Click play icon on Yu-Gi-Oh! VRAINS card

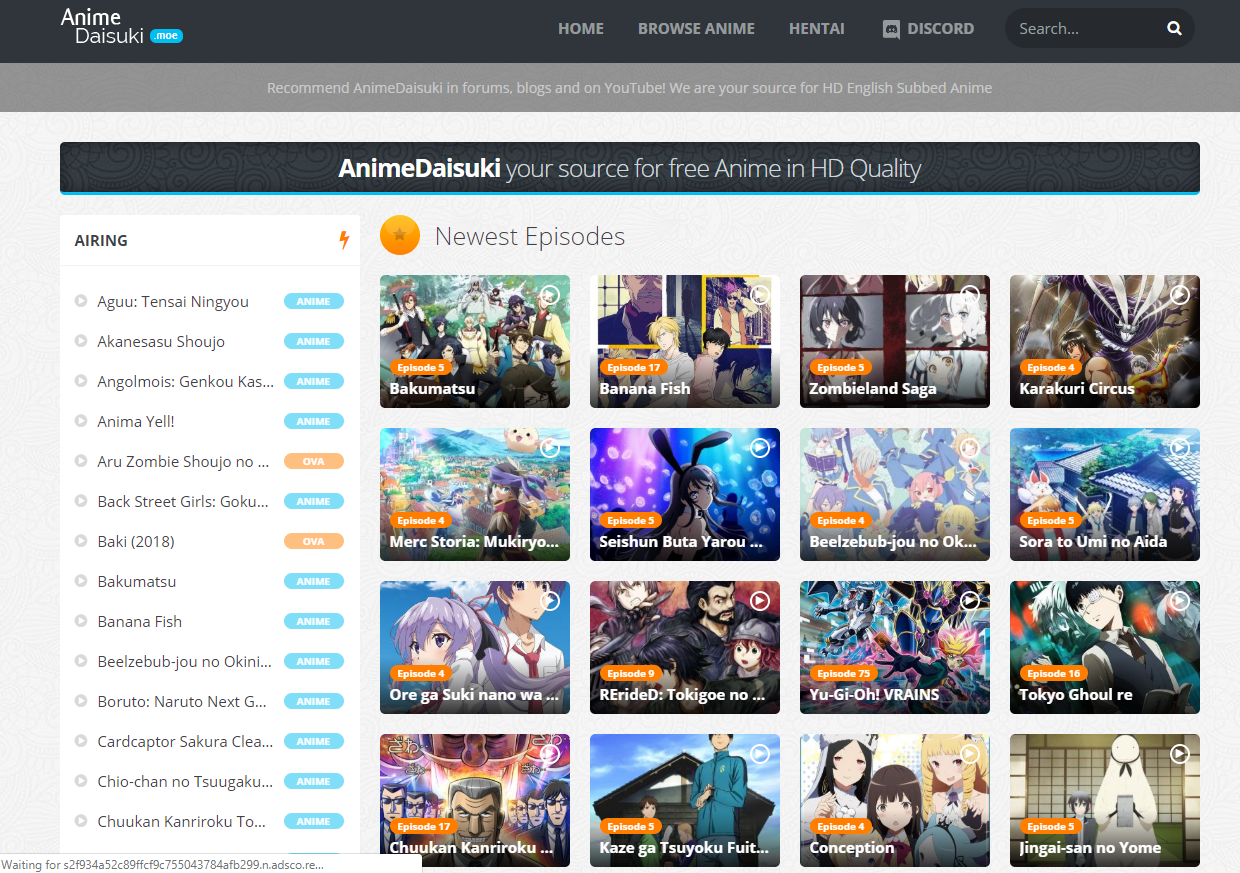[x=970, y=601]
